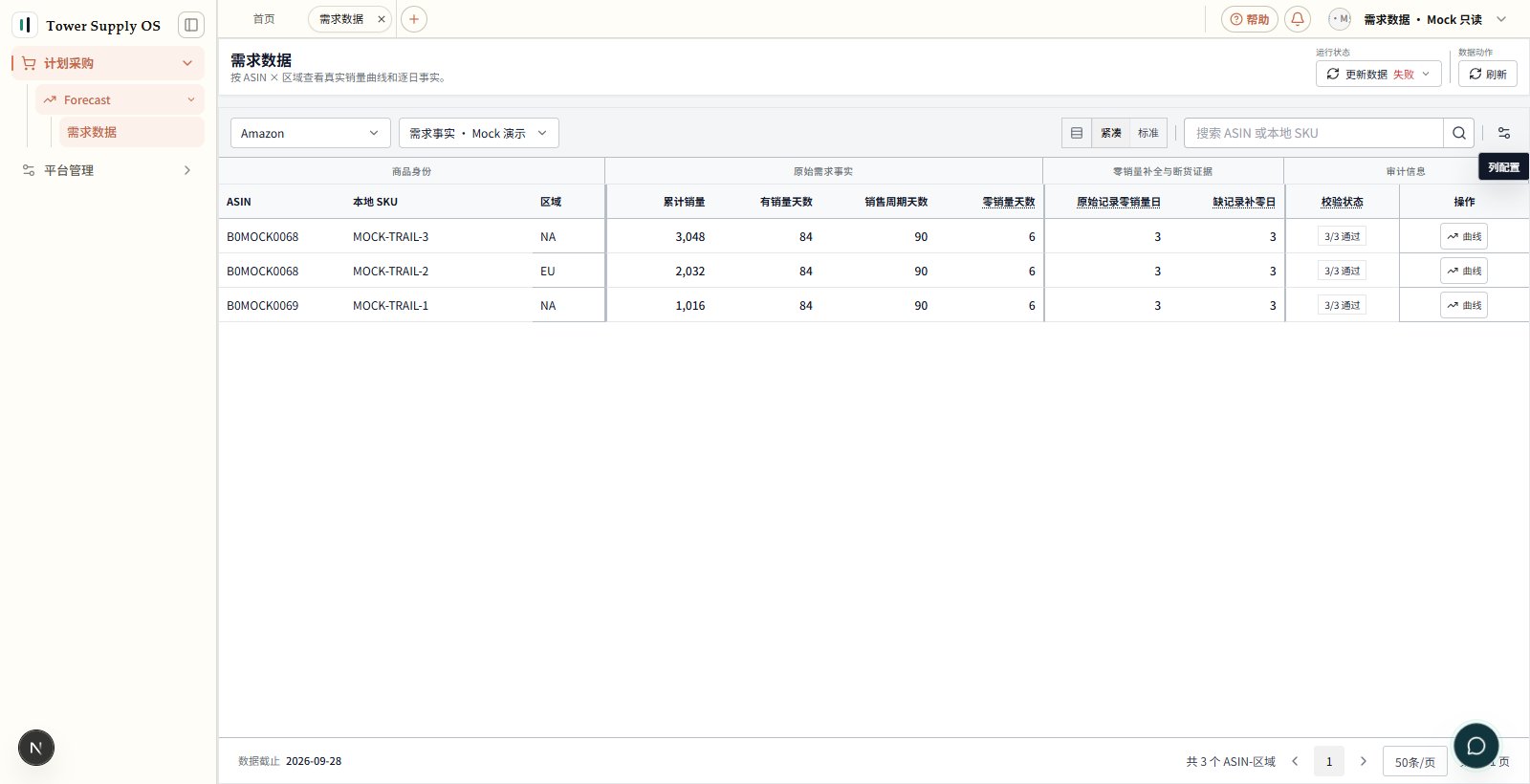Toggle the sidebar collapse icon
This screenshot has height=784, width=1530.
[x=191, y=25]
